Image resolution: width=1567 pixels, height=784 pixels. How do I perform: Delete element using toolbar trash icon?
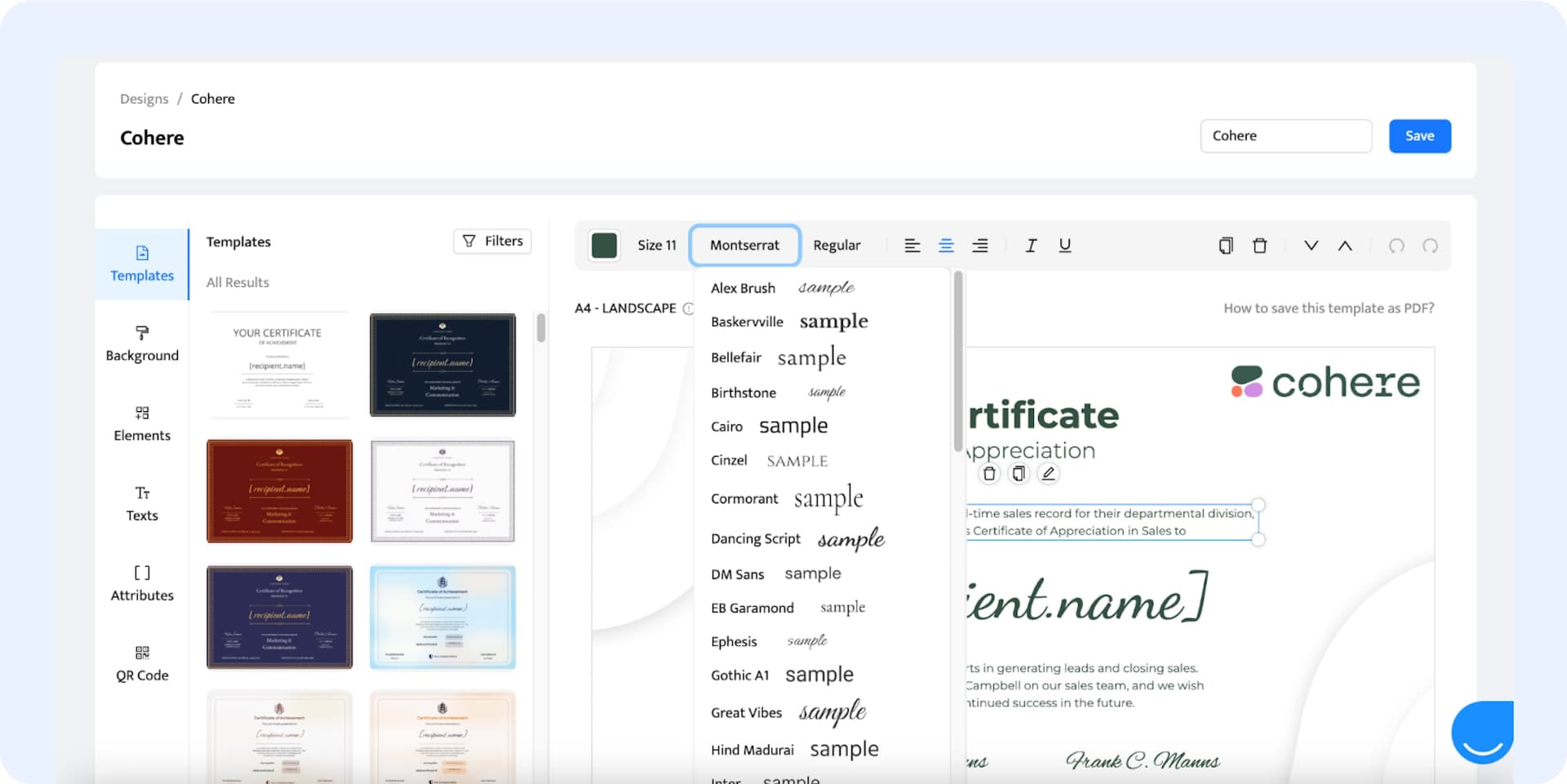click(1259, 246)
